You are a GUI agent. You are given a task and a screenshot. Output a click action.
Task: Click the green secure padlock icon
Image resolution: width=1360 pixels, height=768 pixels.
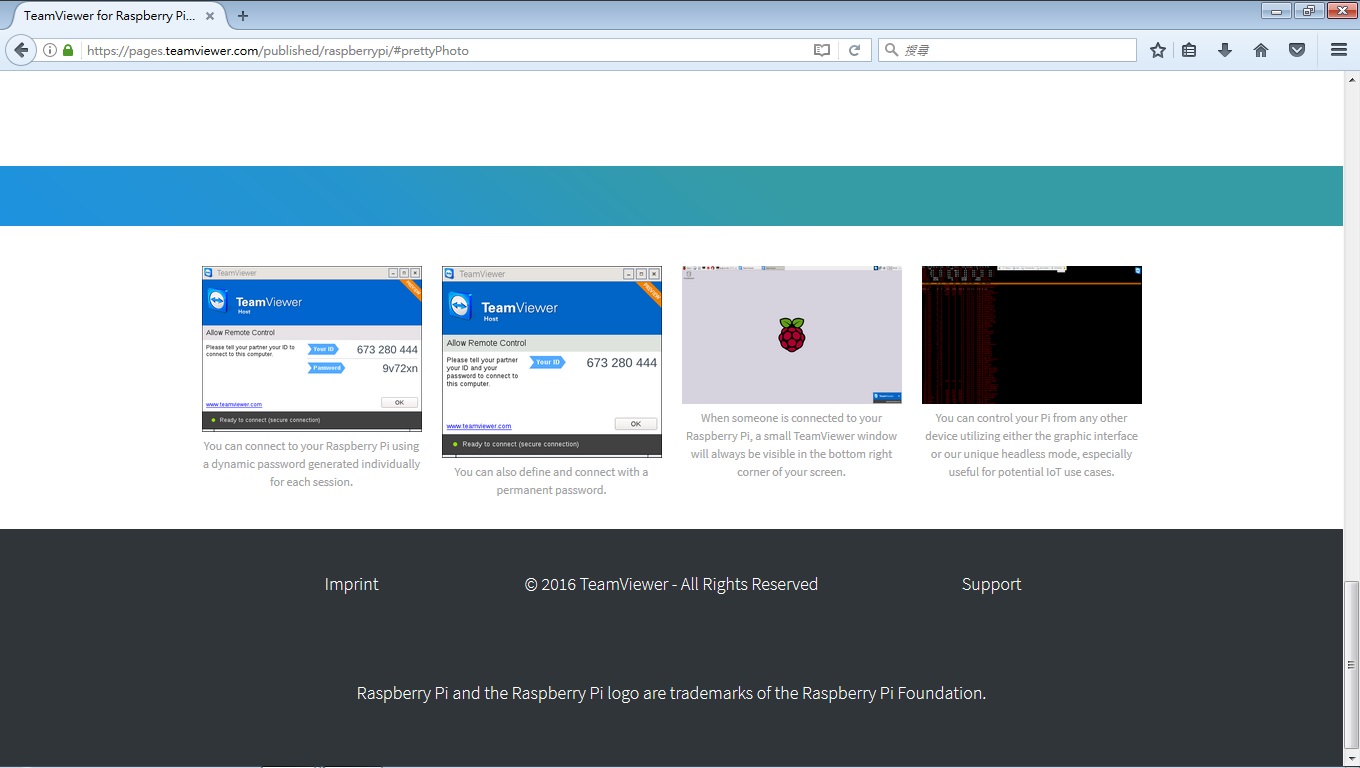click(68, 50)
